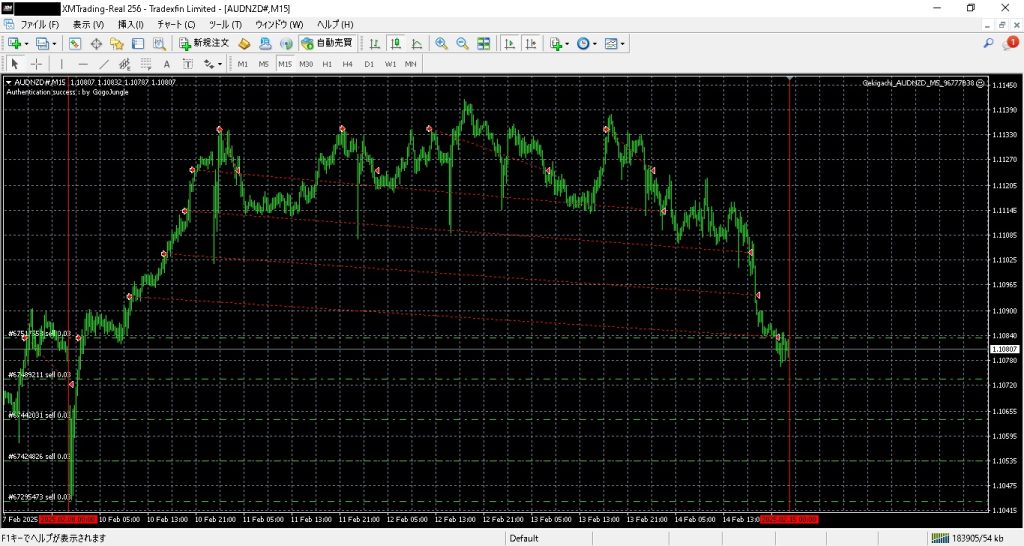Click the tile windows icon
The width and height of the screenshot is (1024, 546).
point(484,44)
